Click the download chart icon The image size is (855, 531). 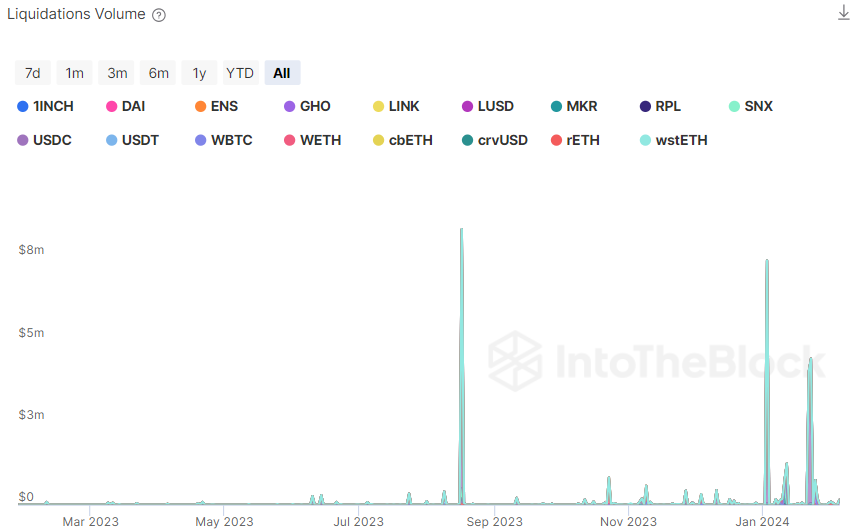843,13
